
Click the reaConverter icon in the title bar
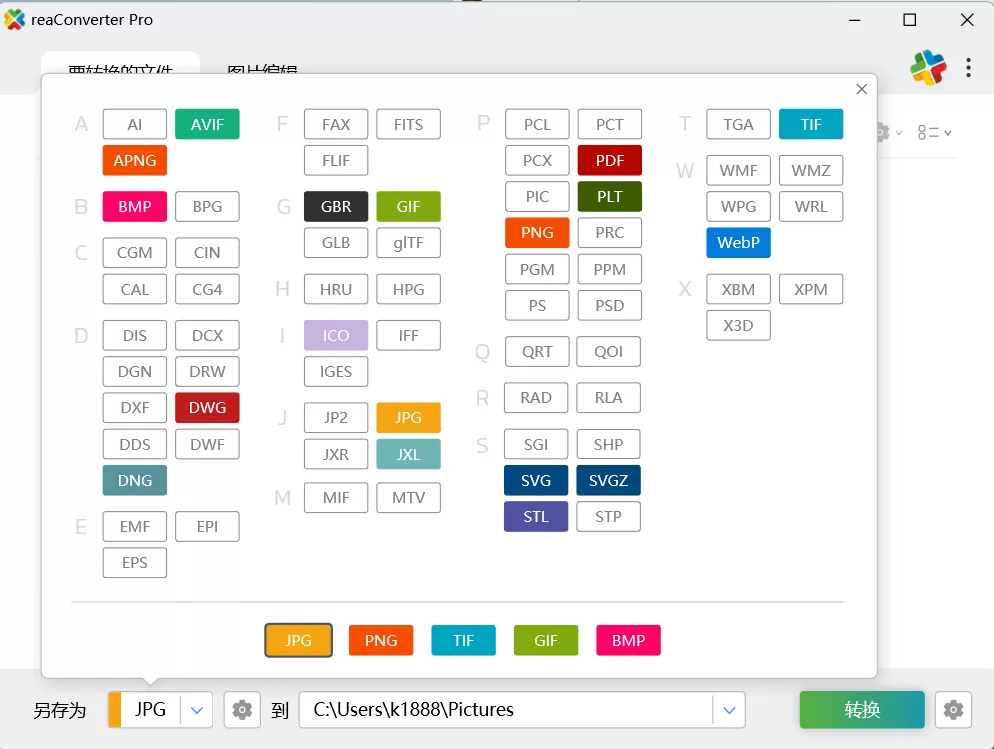[x=15, y=19]
